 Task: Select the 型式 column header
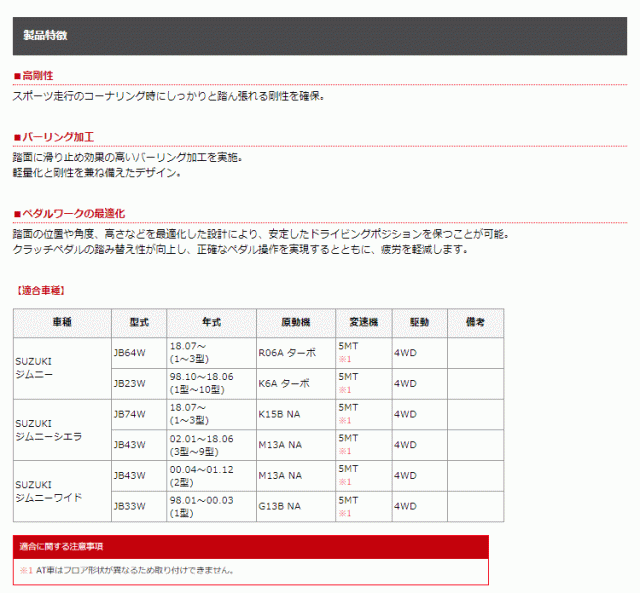138,323
